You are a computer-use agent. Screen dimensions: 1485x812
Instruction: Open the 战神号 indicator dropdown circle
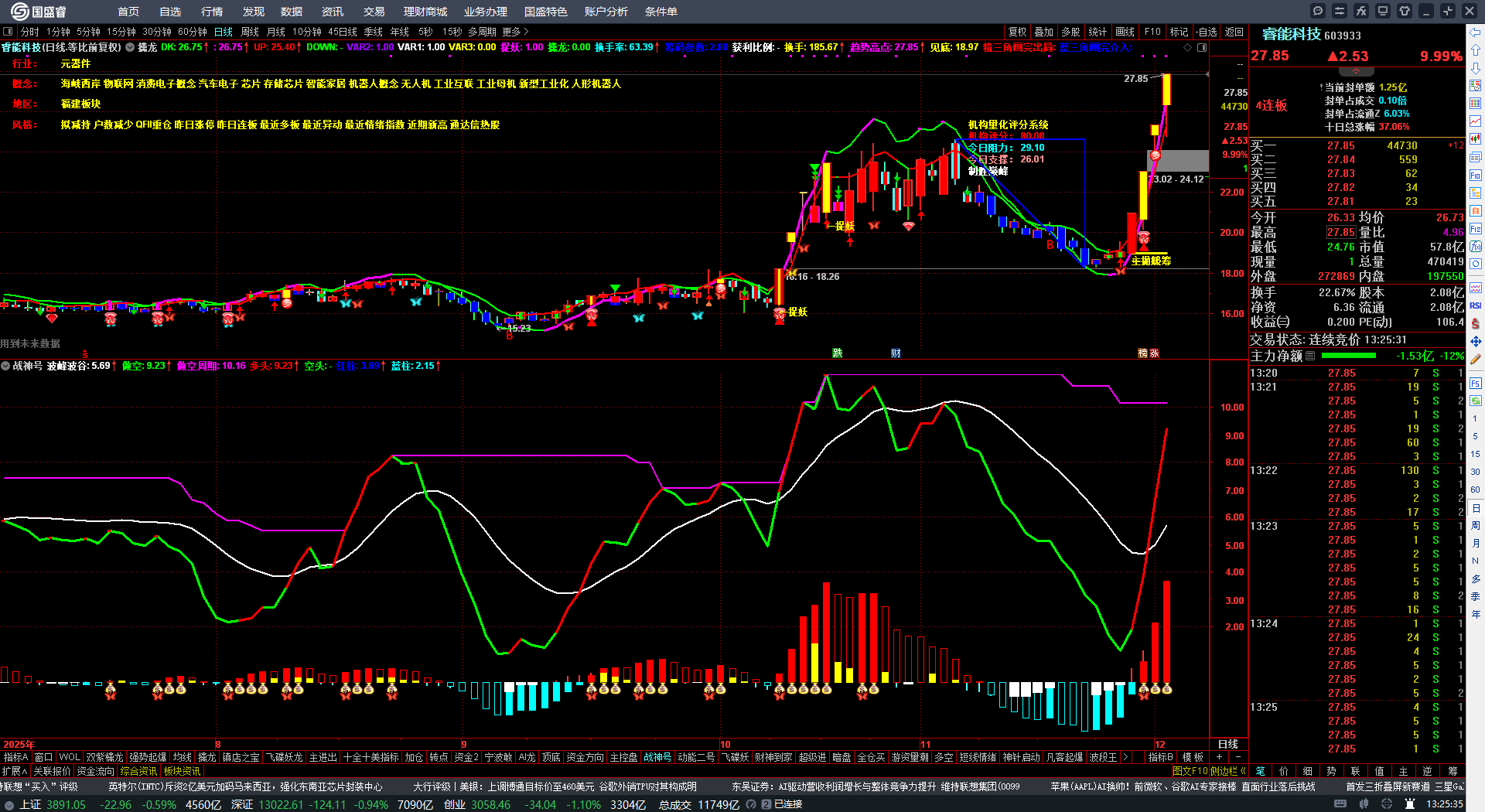(5, 366)
